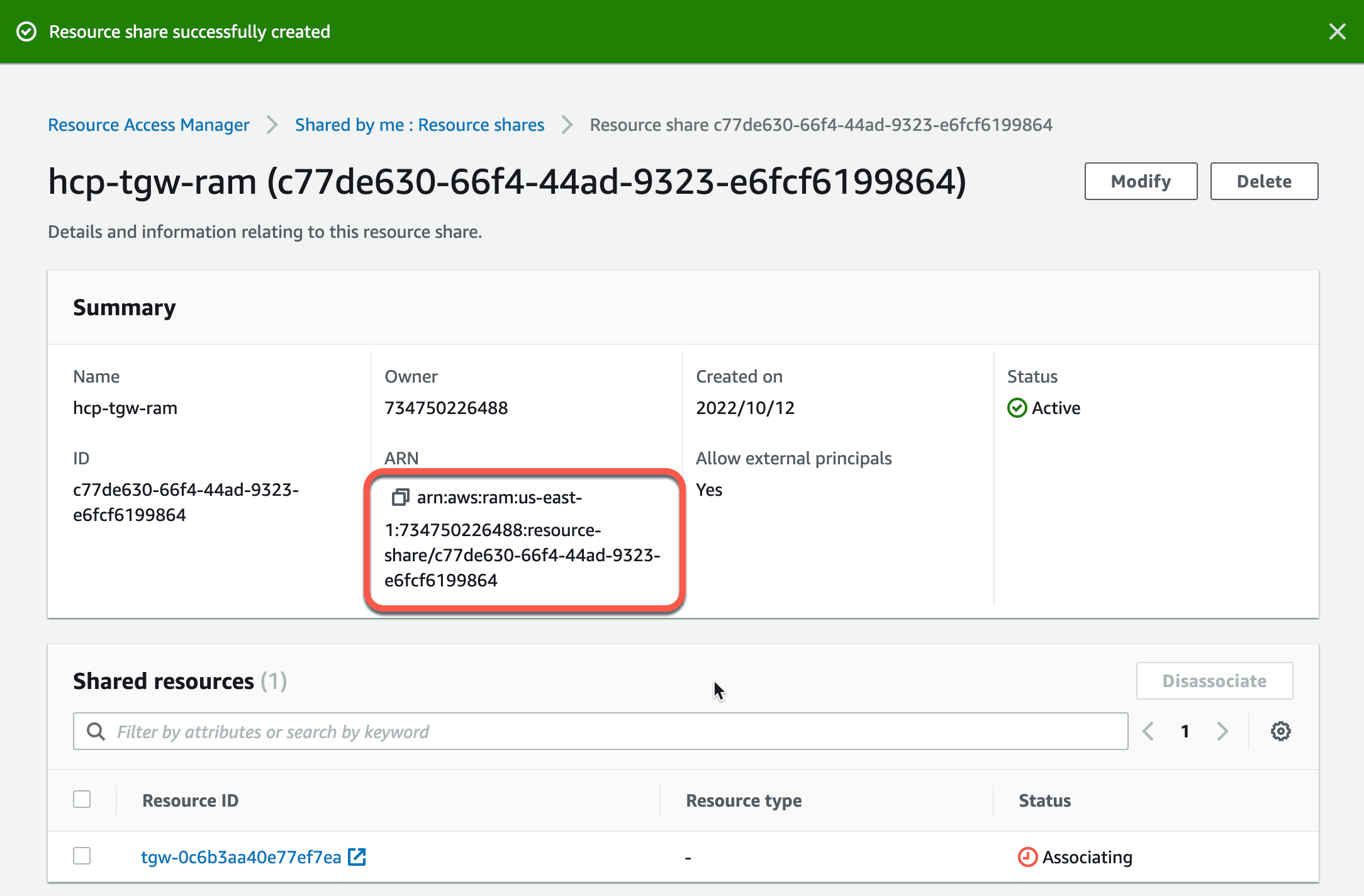
Task: Select the created date 2022/10/12
Action: coord(745,408)
